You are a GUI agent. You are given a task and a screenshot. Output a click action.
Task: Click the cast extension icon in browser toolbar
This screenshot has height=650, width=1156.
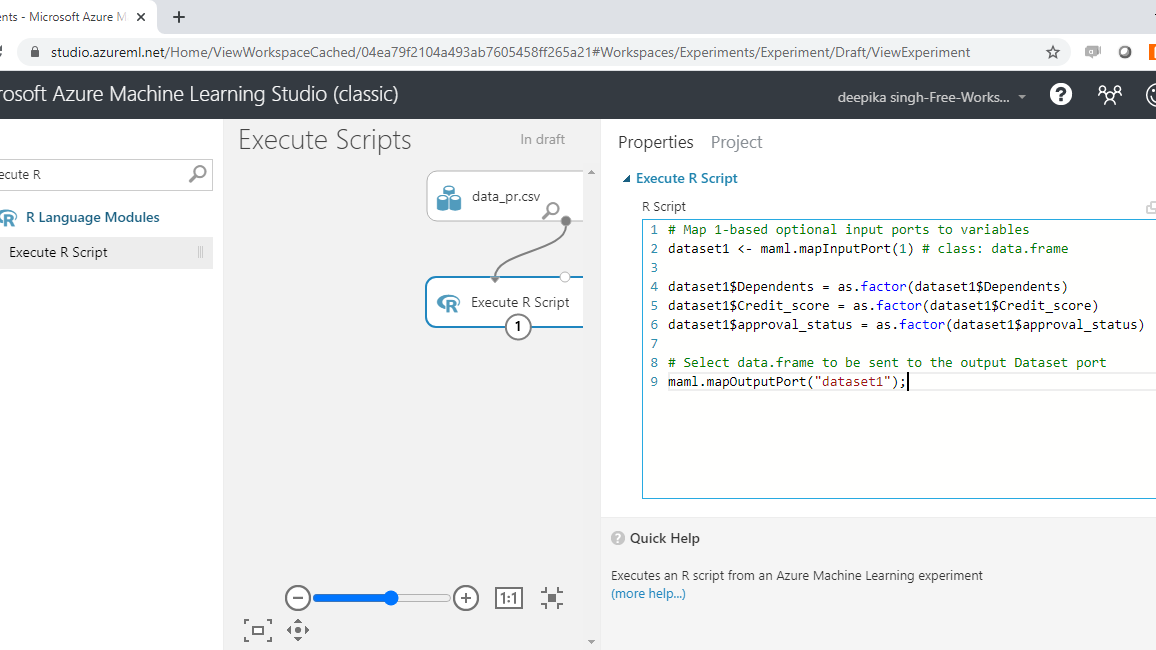tap(1093, 52)
